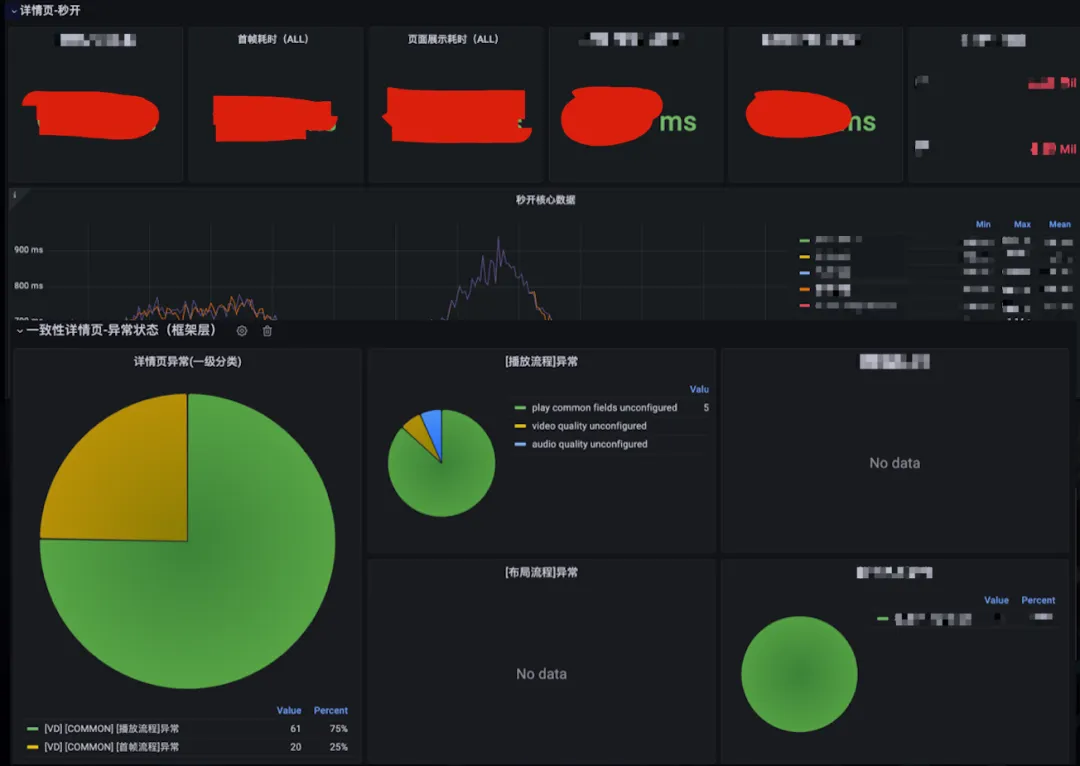This screenshot has width=1080, height=766.
Task: Sort 详情页异常 legend by Percent column
Action: tap(331, 710)
